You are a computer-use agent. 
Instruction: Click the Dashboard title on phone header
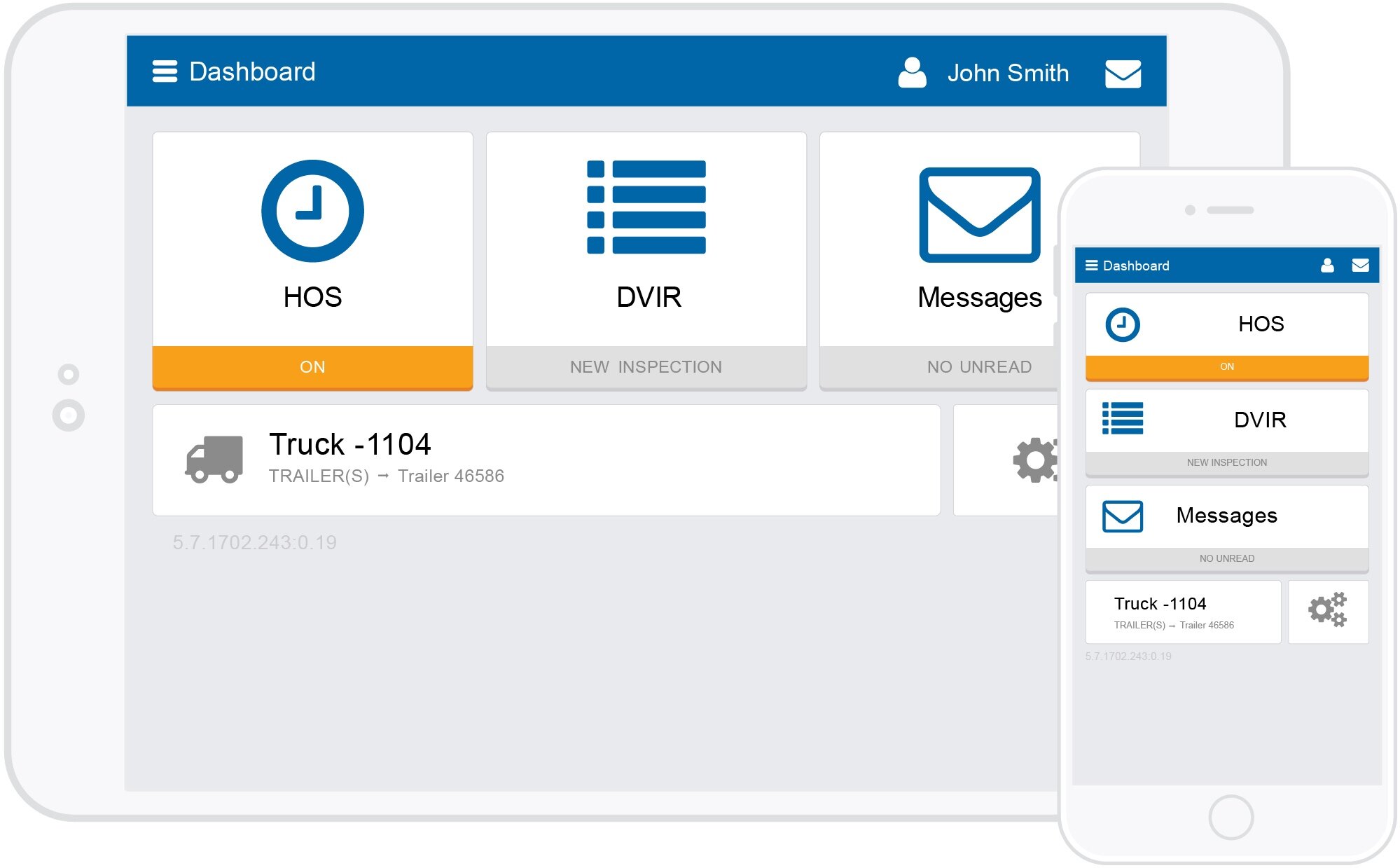(1135, 266)
